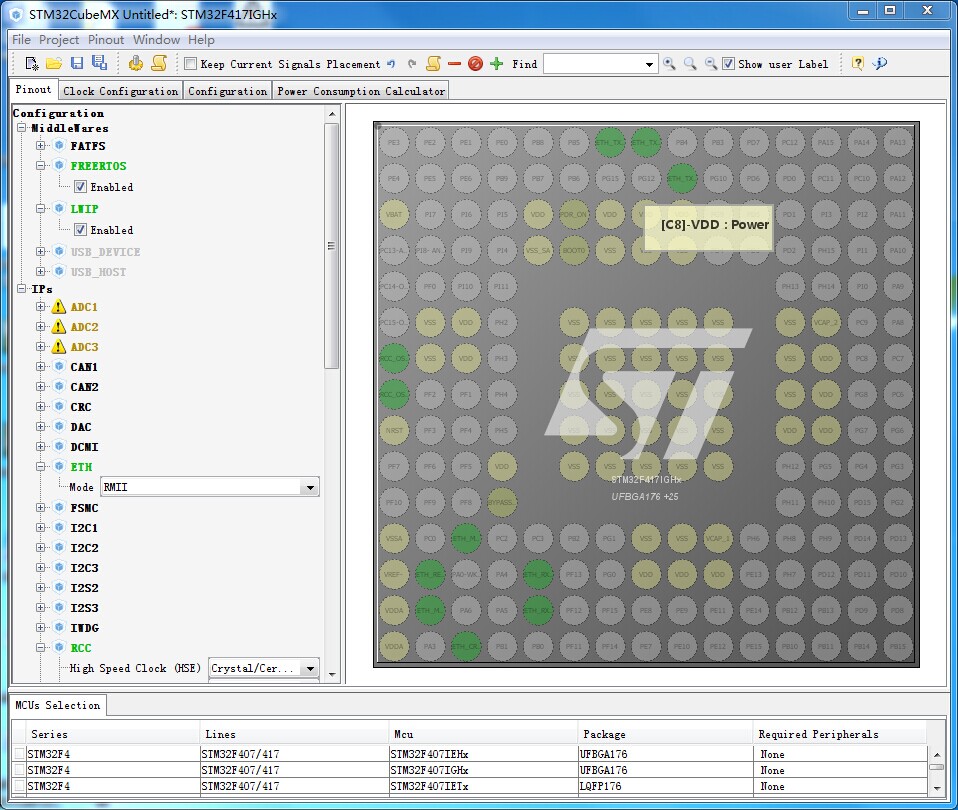Image resolution: width=958 pixels, height=810 pixels.
Task: Click the scroll icon left of the red minus
Action: click(x=434, y=64)
